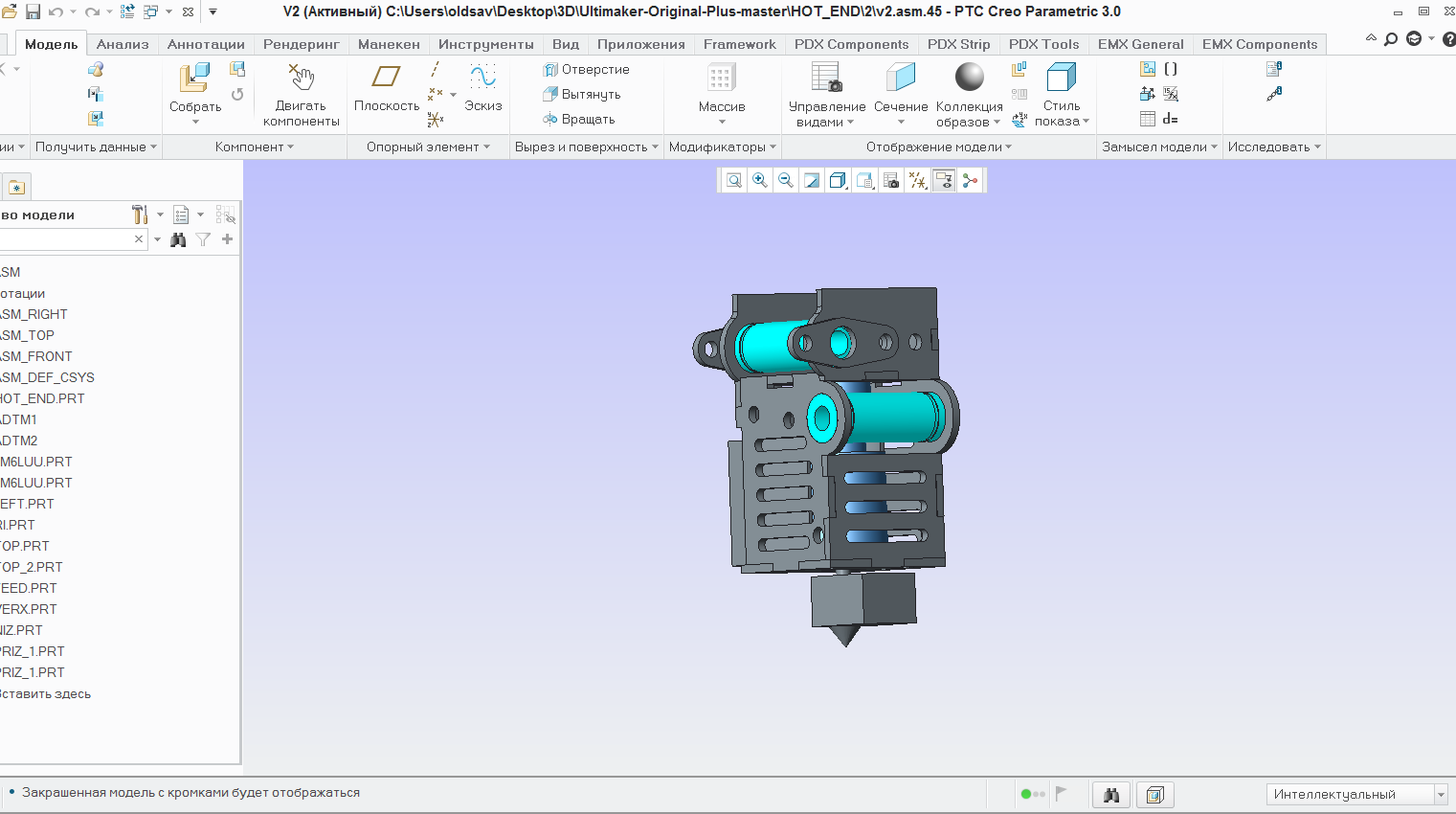Switch to the Анализ ribbon tab
1456x814 pixels.
click(x=123, y=44)
